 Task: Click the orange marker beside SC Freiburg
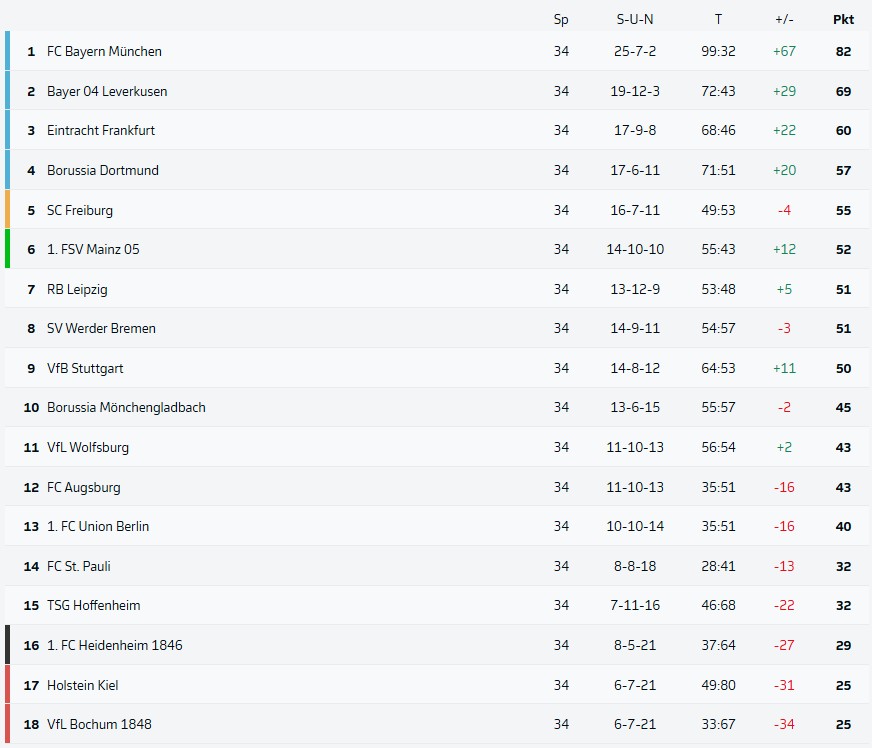[x=8, y=210]
